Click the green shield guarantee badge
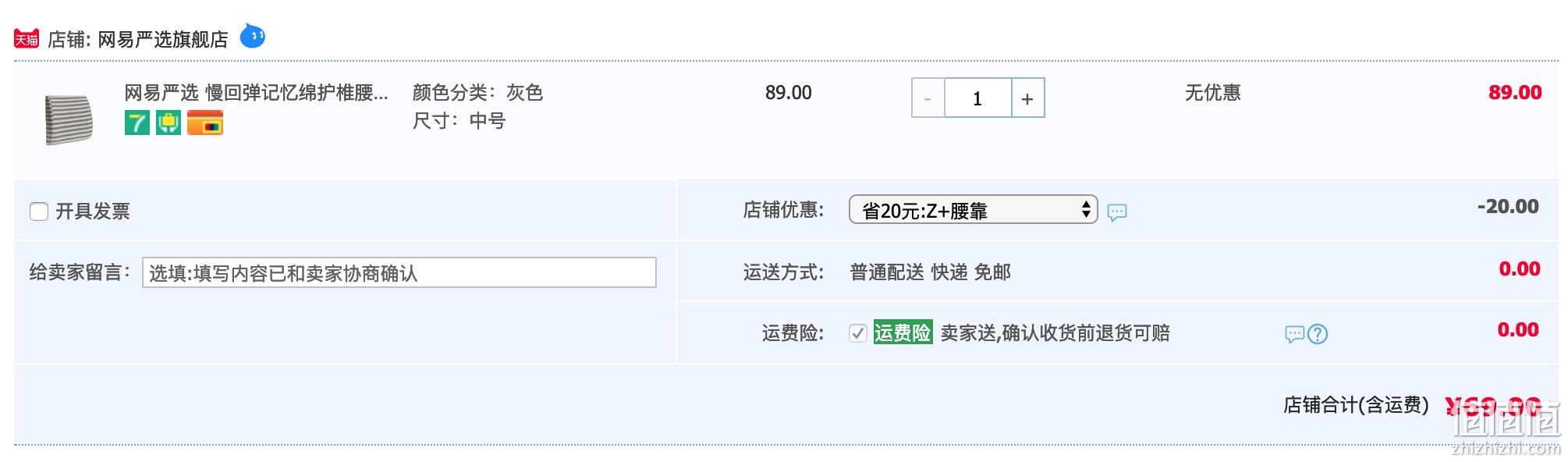The image size is (1568, 462). [169, 123]
